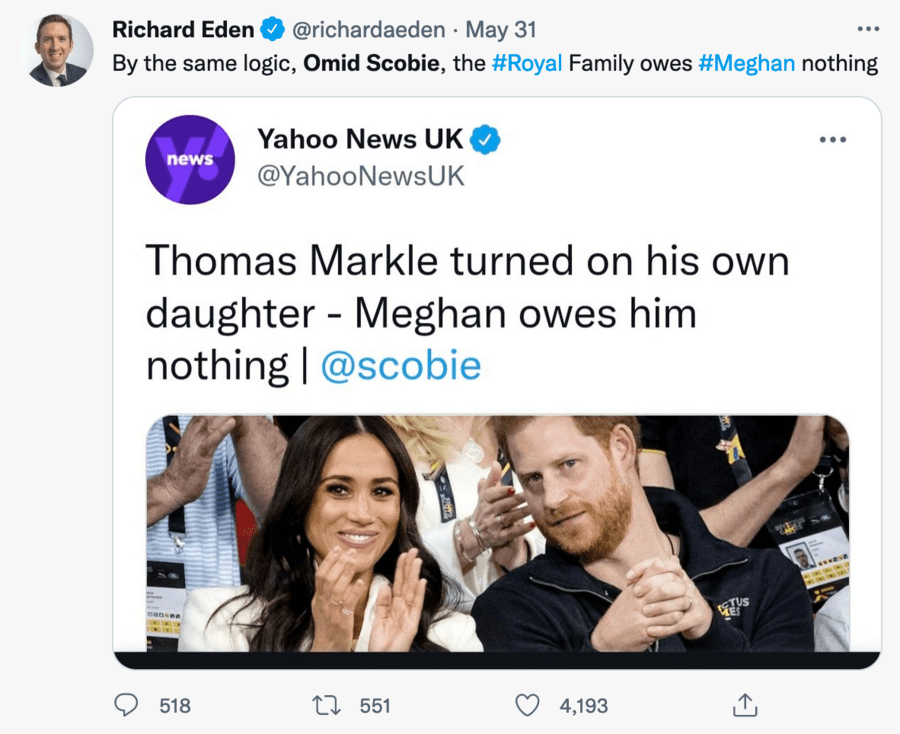Like the tweet with the heart icon

pos(527,705)
